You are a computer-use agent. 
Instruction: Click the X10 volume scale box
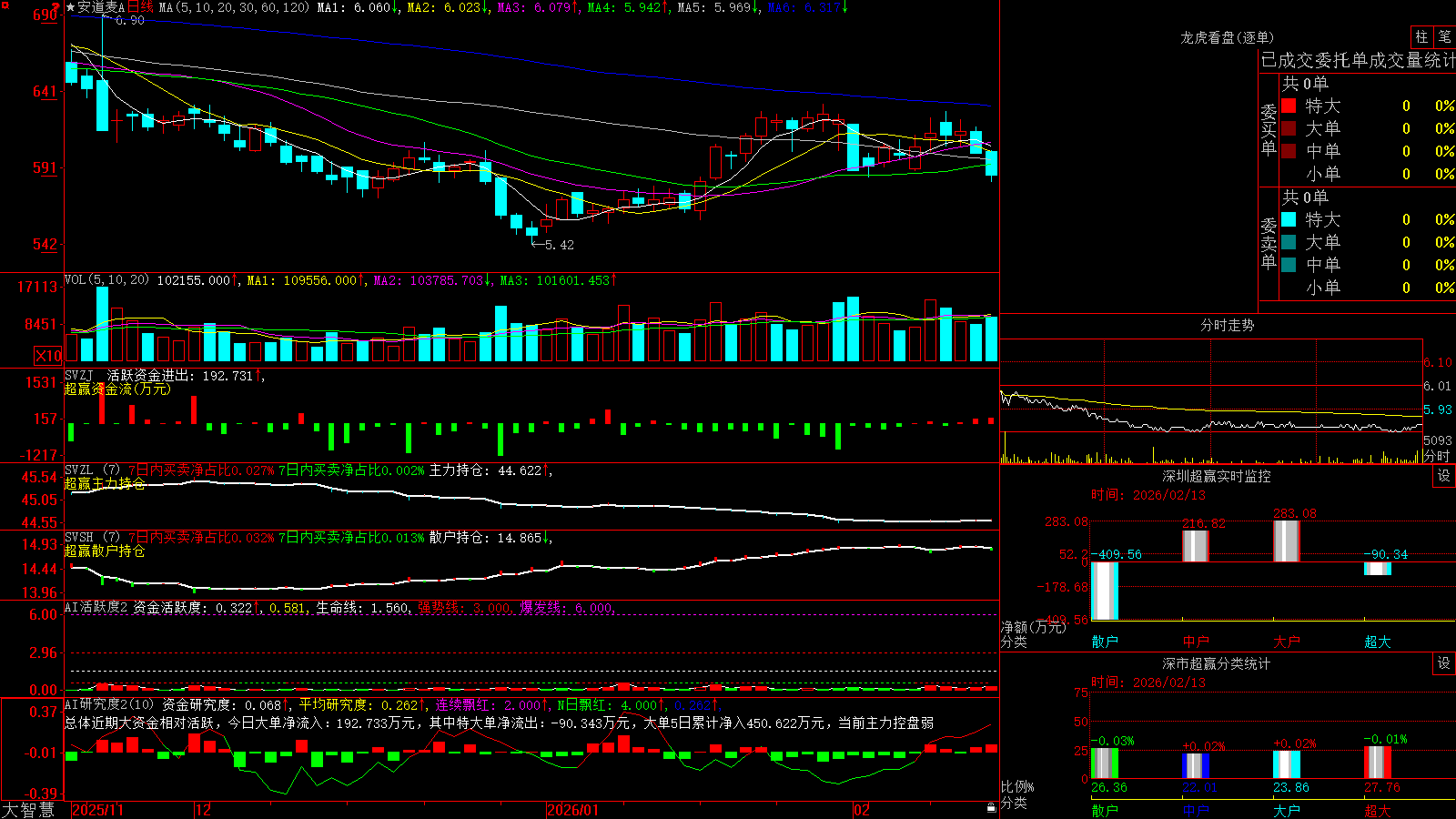pos(48,356)
